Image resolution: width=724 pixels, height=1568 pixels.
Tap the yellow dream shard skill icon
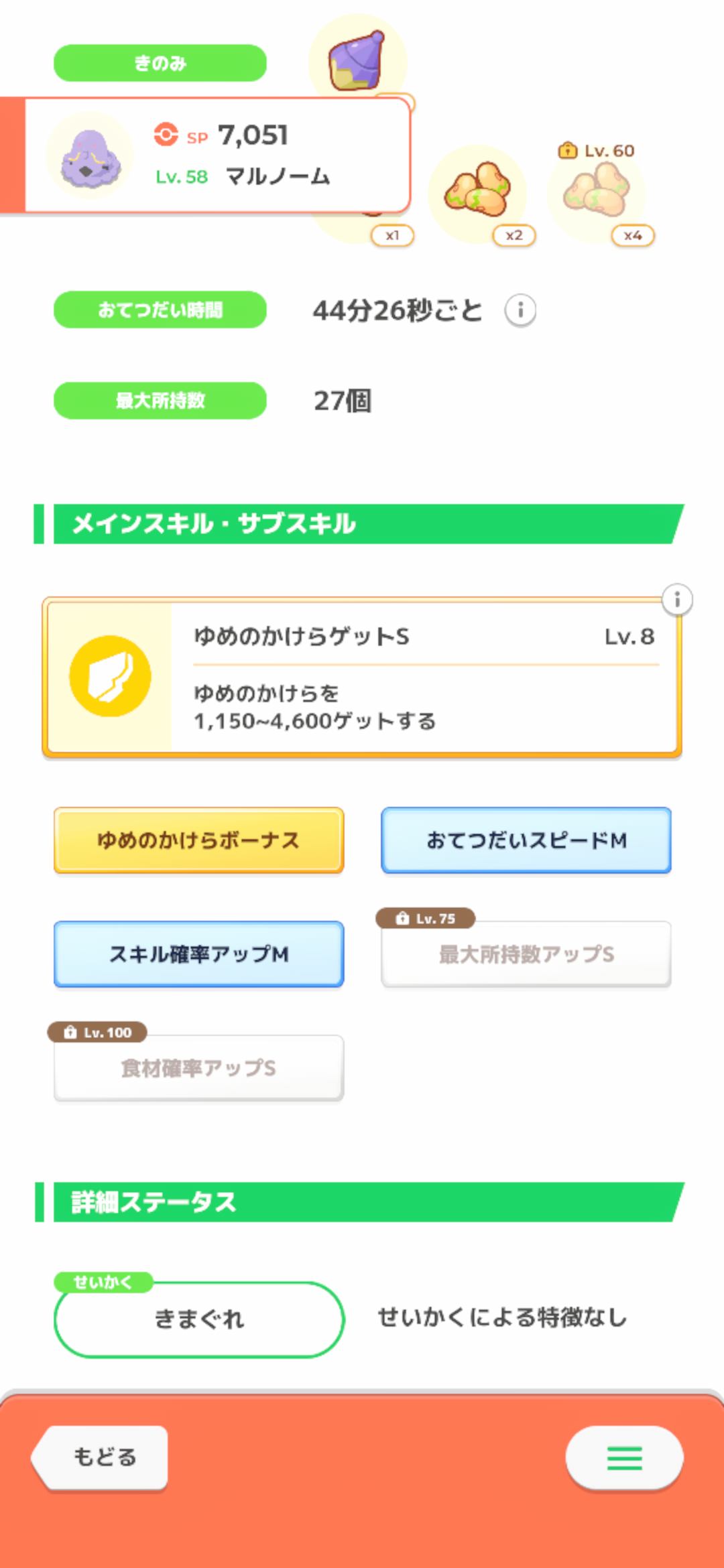point(111,676)
